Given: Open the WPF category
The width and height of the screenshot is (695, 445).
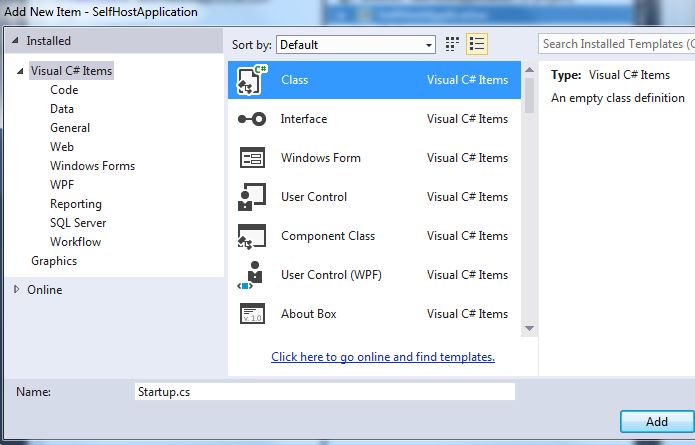Looking at the screenshot, I should click(62, 185).
